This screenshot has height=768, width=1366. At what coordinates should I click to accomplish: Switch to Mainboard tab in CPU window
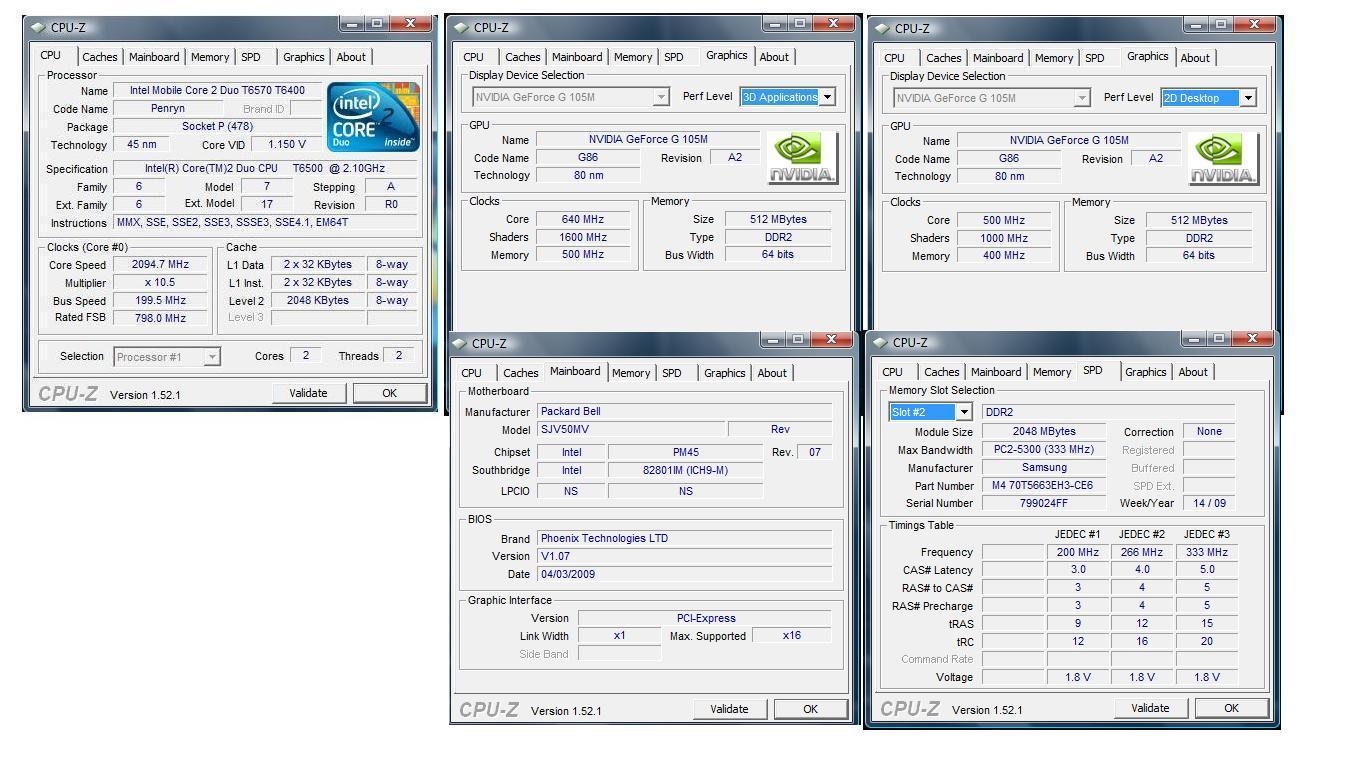pos(154,57)
